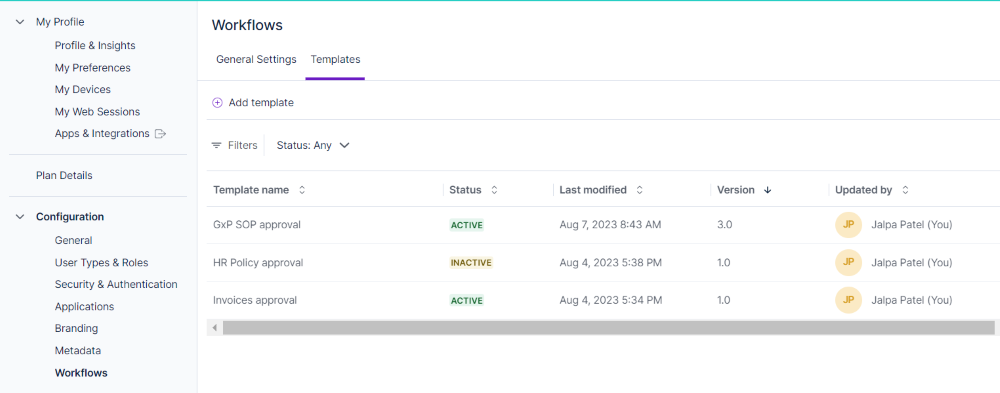
Task: Open the HR Policy approval template
Action: click(258, 263)
